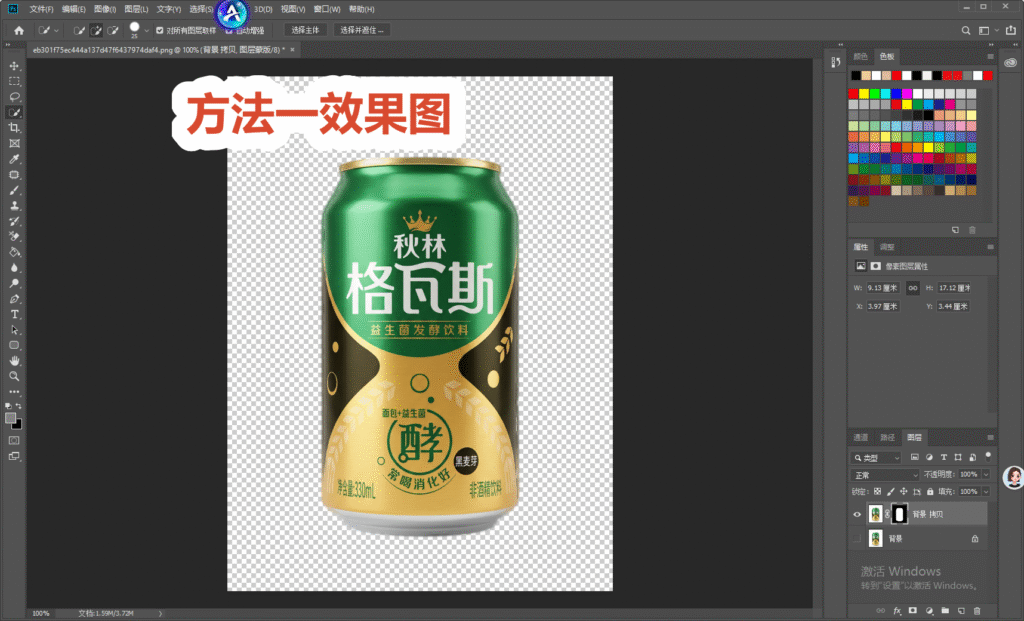1024x621 pixels.
Task: Show the 背景 layer visibility box
Action: [857, 539]
